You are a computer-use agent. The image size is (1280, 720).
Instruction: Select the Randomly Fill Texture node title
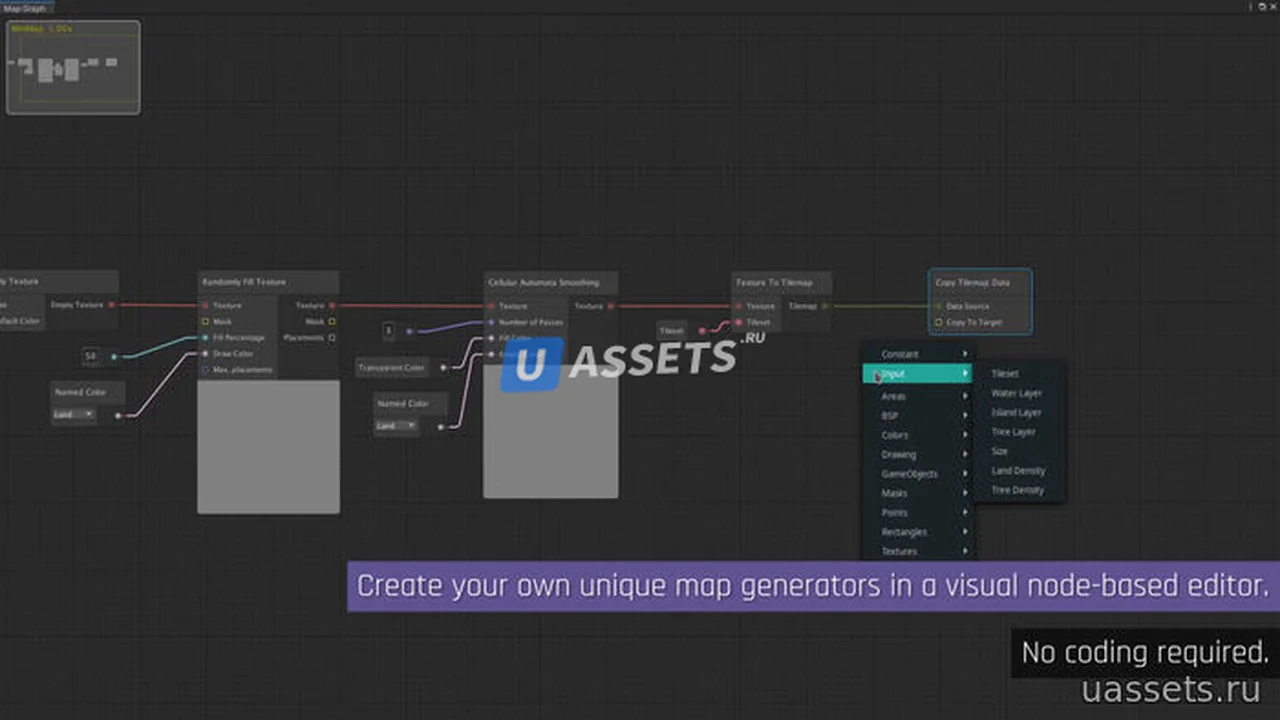pyautogui.click(x=244, y=282)
